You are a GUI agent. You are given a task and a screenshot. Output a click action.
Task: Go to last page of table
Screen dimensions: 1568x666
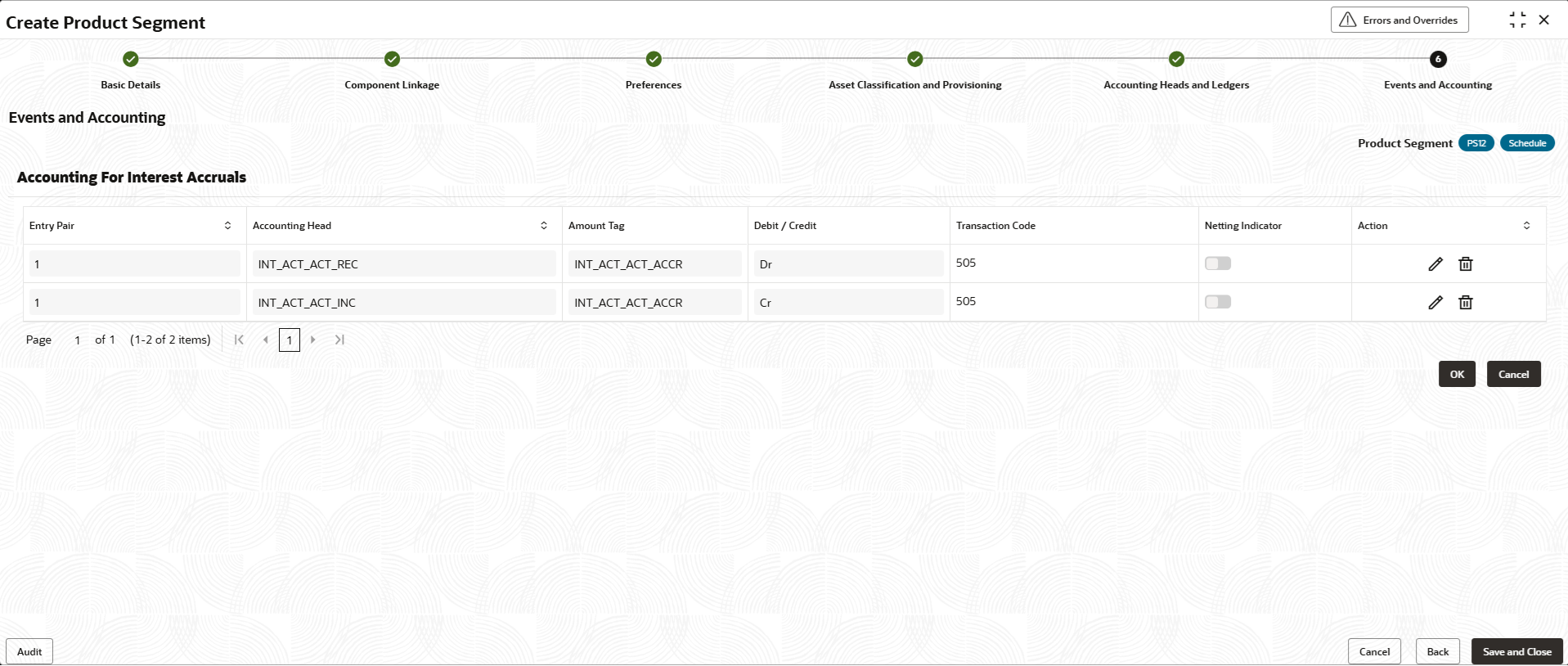[339, 340]
